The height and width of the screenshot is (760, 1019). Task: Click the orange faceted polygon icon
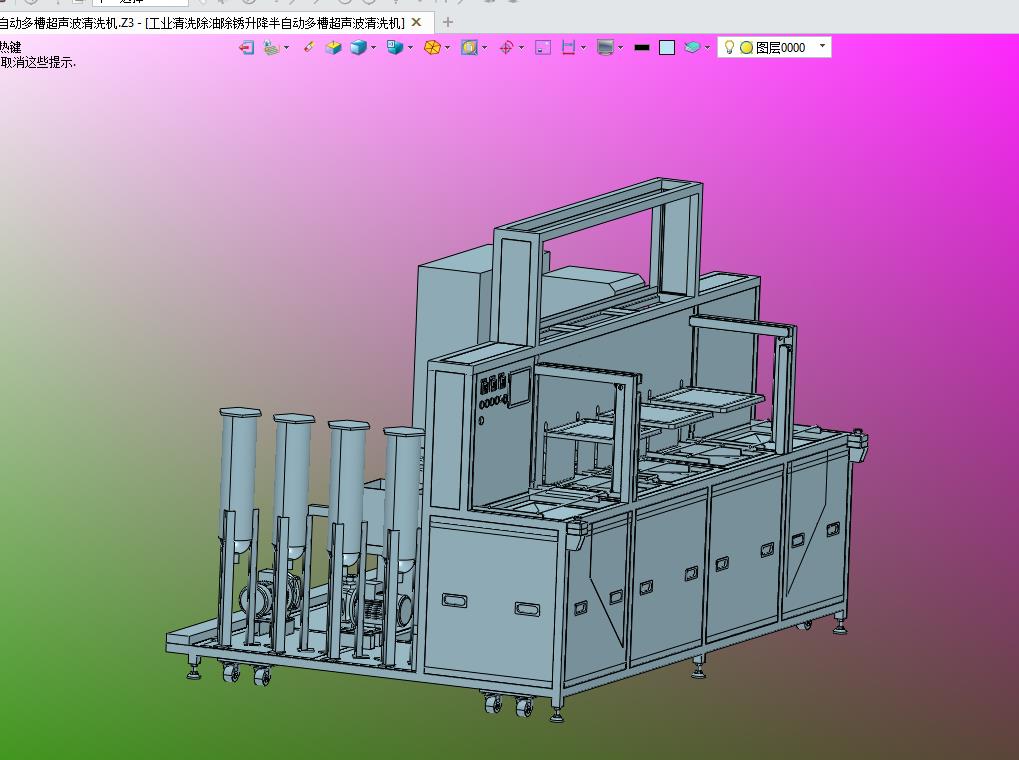click(x=432, y=47)
